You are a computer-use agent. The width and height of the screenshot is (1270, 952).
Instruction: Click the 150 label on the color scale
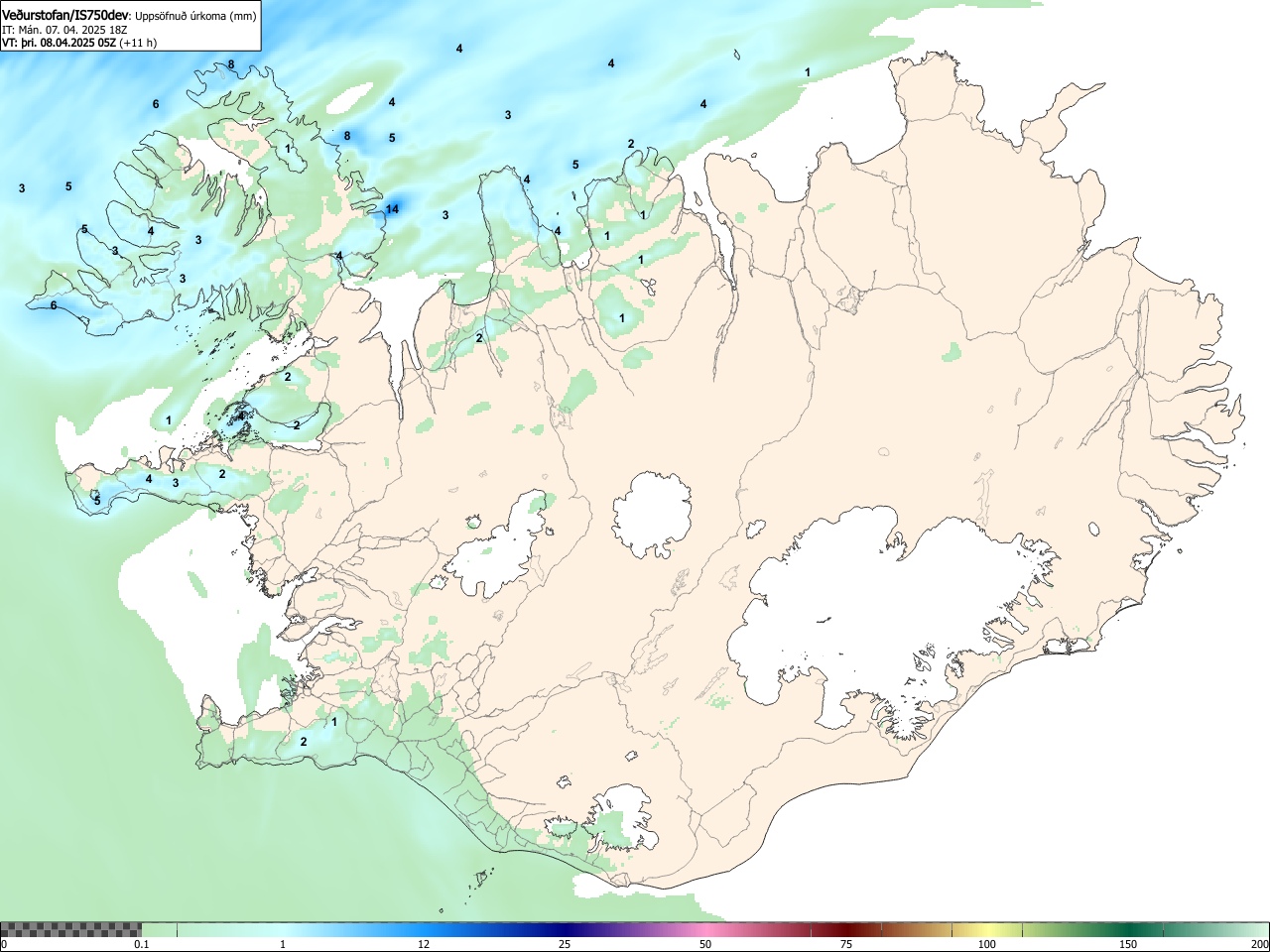click(1128, 944)
